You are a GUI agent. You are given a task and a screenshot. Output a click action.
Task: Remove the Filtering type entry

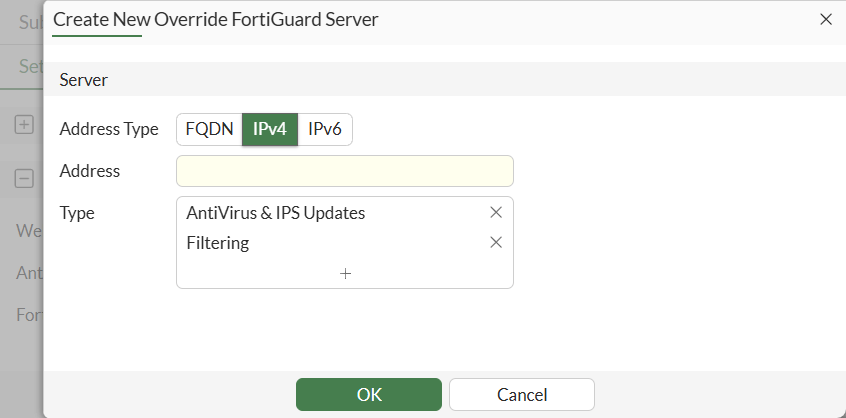[x=495, y=243]
